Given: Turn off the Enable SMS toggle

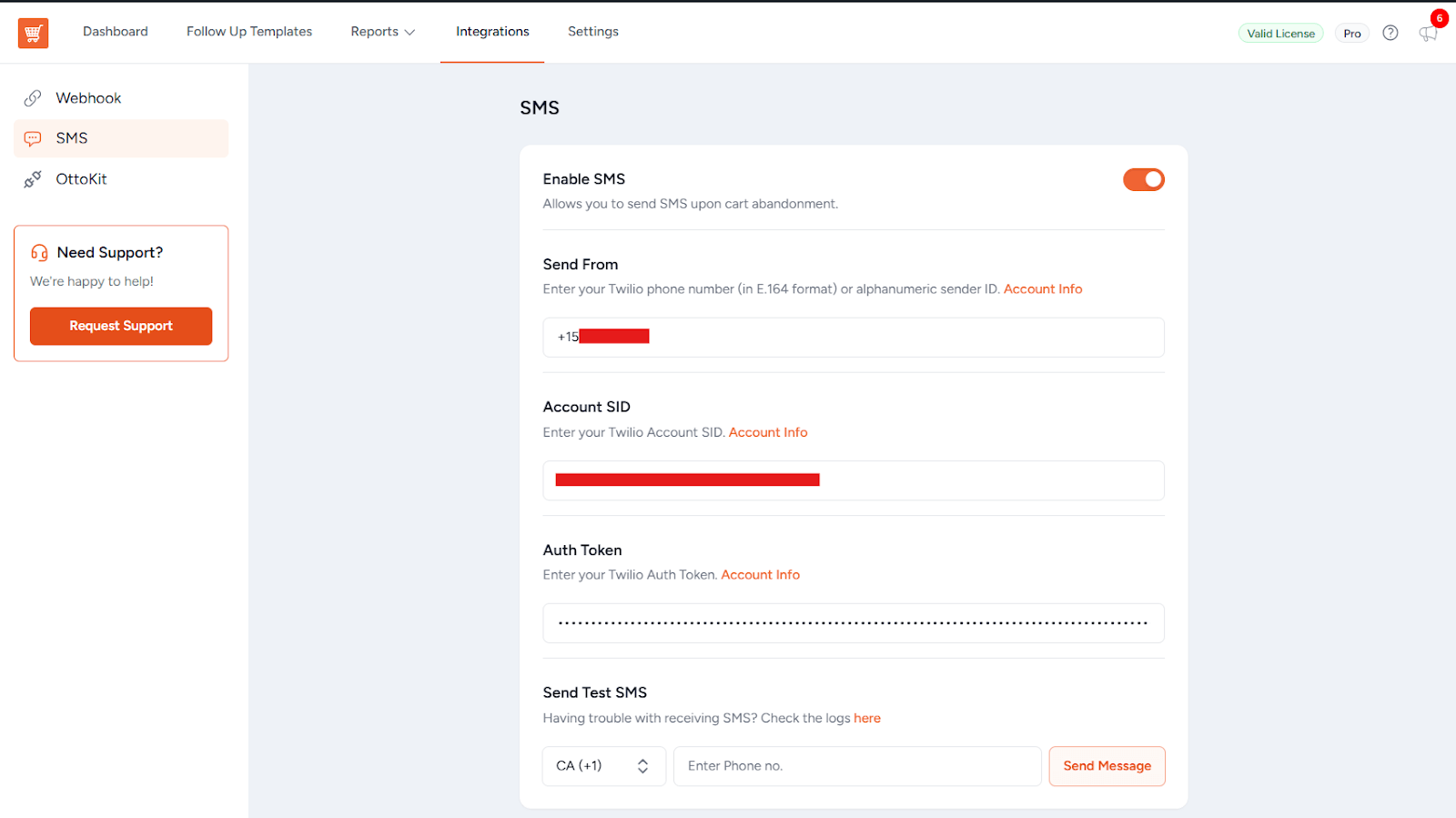Looking at the screenshot, I should coord(1144,179).
